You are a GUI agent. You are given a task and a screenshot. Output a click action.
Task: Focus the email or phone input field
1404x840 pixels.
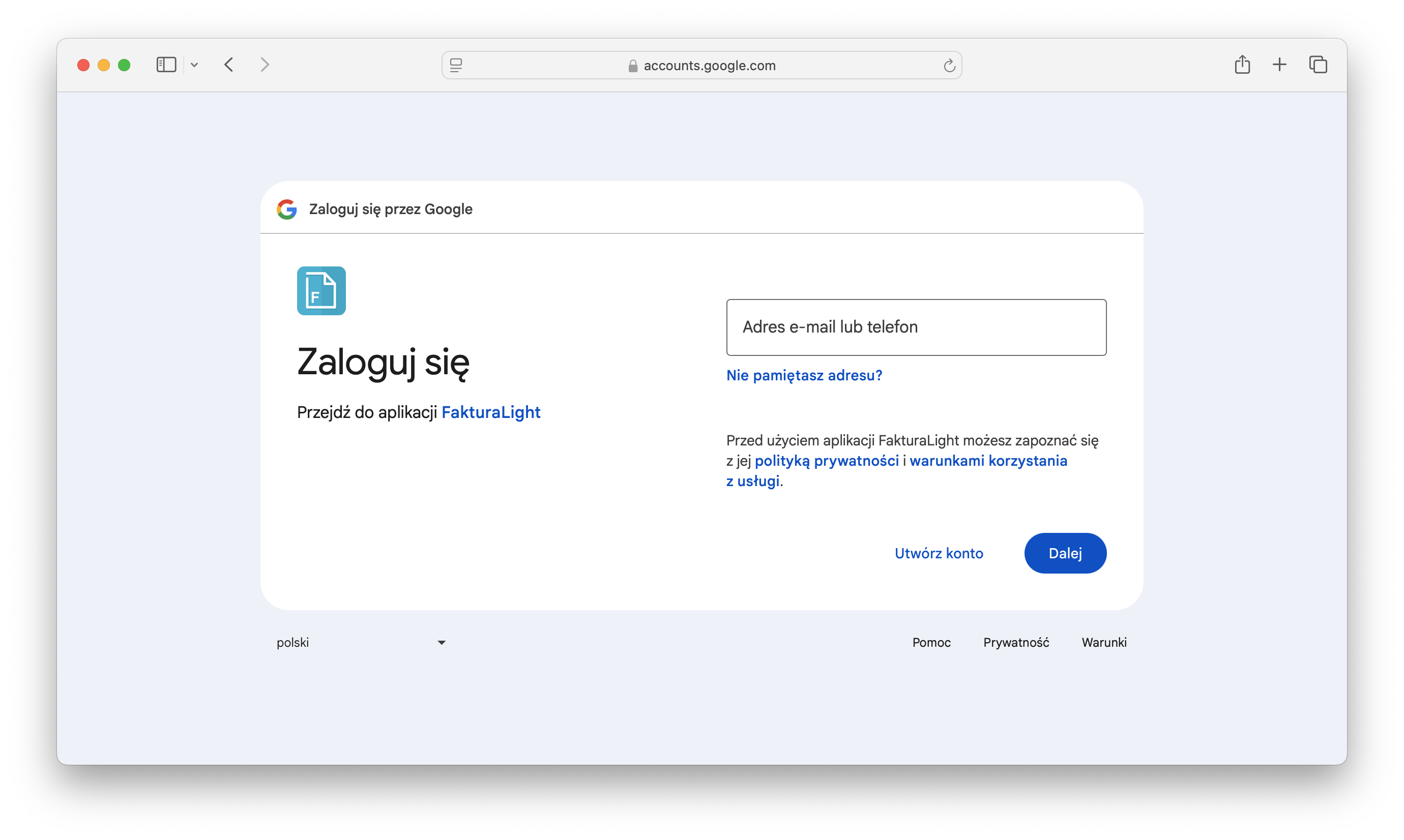click(x=916, y=327)
